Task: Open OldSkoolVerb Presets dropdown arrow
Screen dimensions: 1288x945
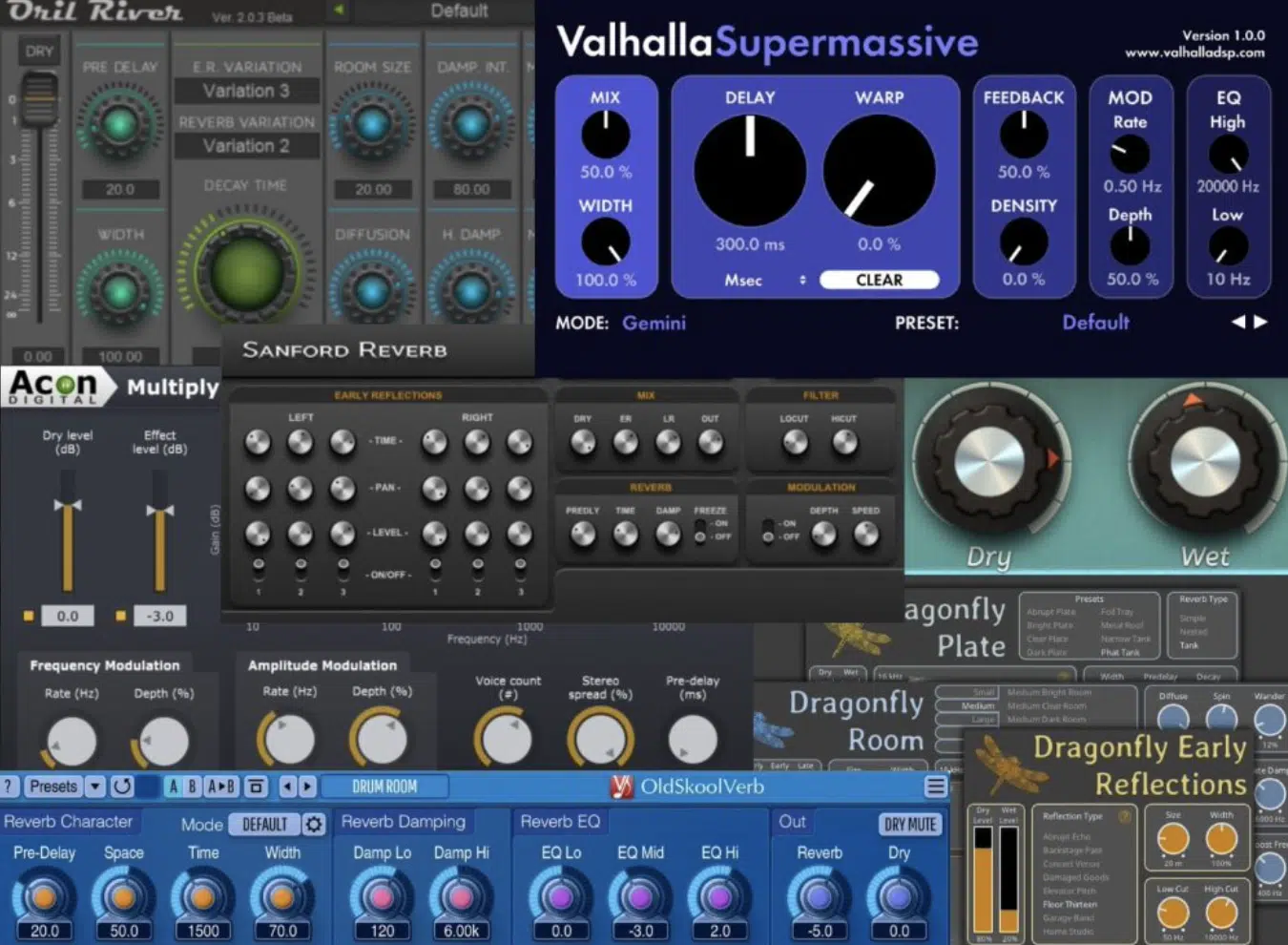Action: (94, 787)
